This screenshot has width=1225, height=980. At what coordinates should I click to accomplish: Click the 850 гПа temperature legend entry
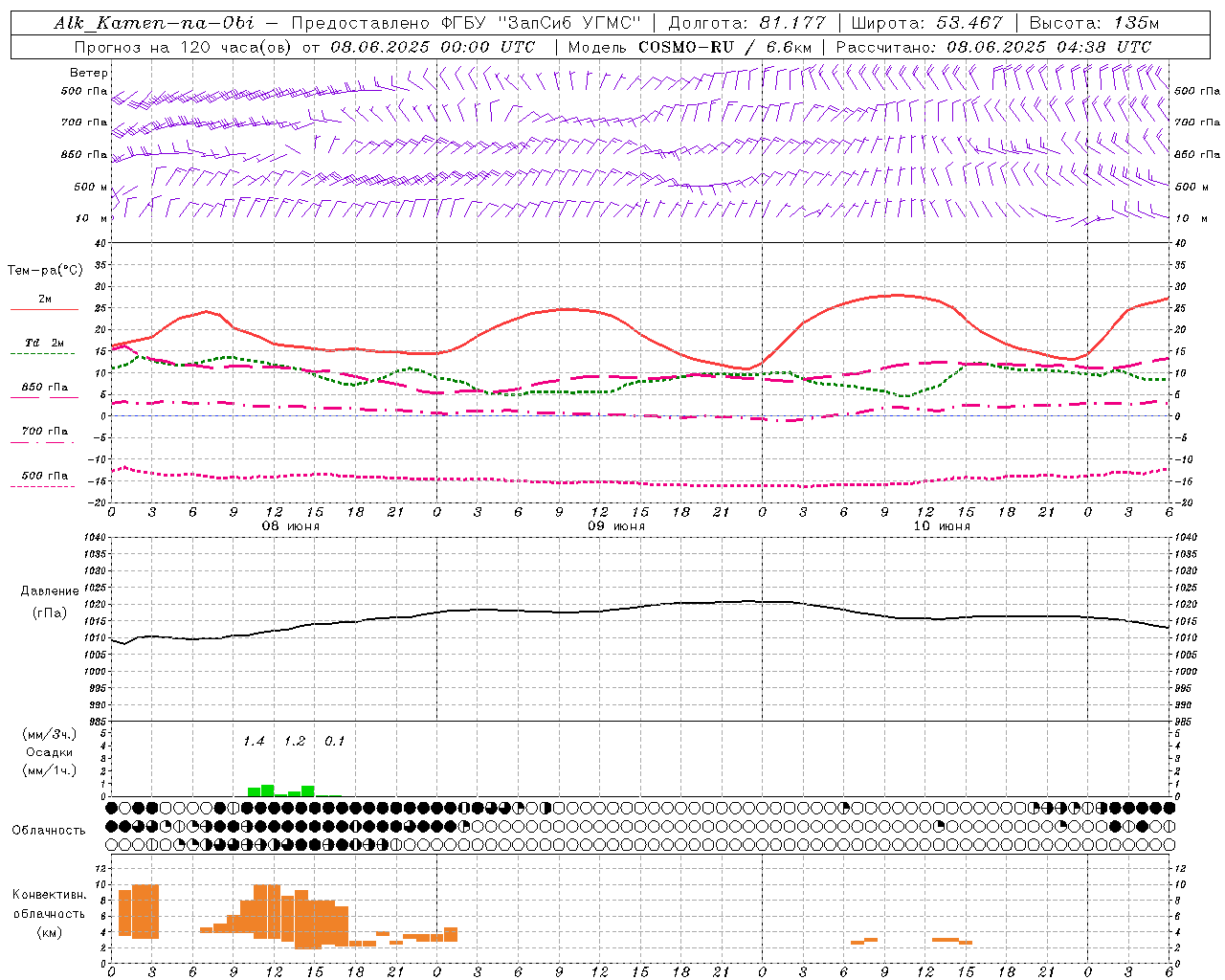coord(45,388)
